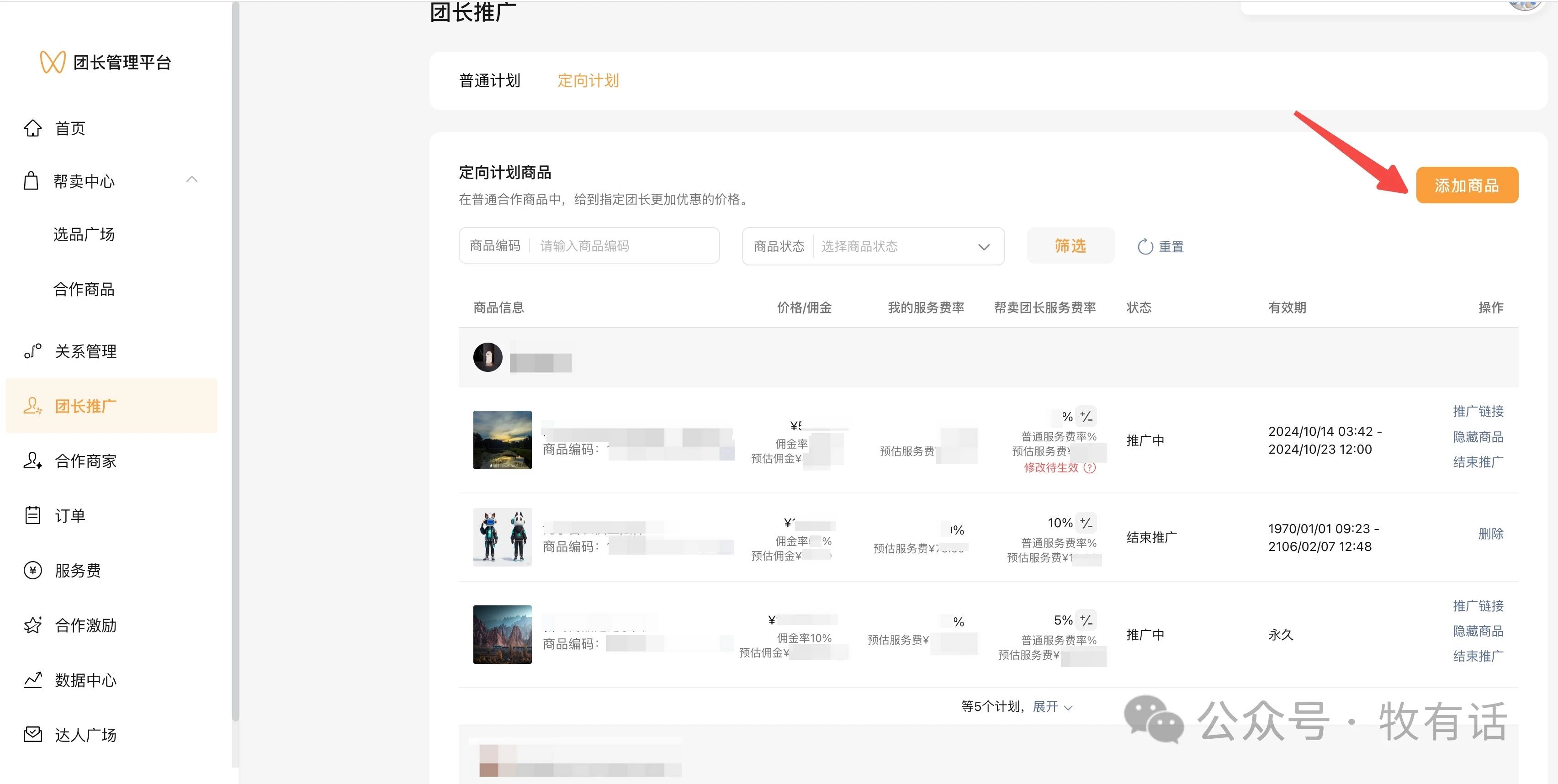
Task: Click 推广链接 in the 2024/10/14 row
Action: click(1478, 411)
